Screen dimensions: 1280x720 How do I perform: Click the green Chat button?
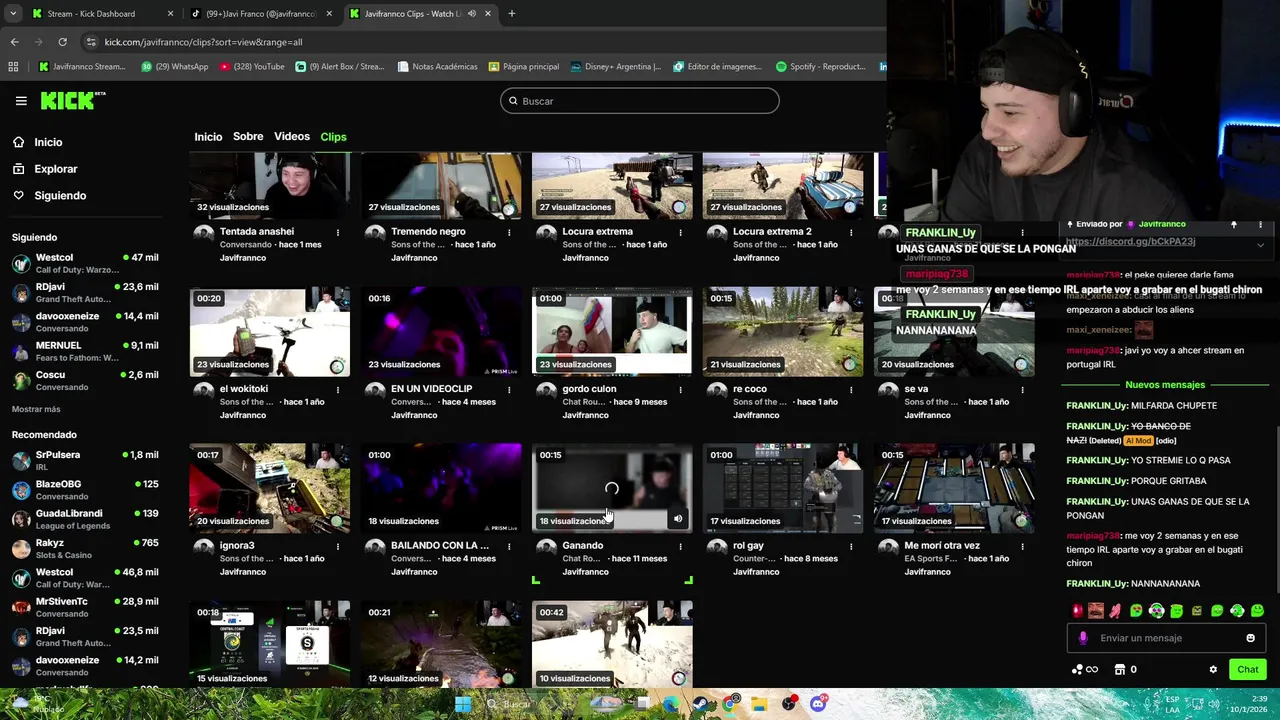(x=1248, y=670)
